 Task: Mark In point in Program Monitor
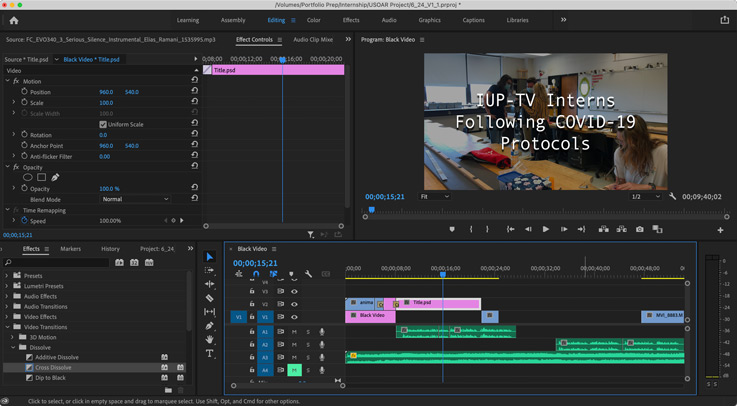(x=470, y=229)
